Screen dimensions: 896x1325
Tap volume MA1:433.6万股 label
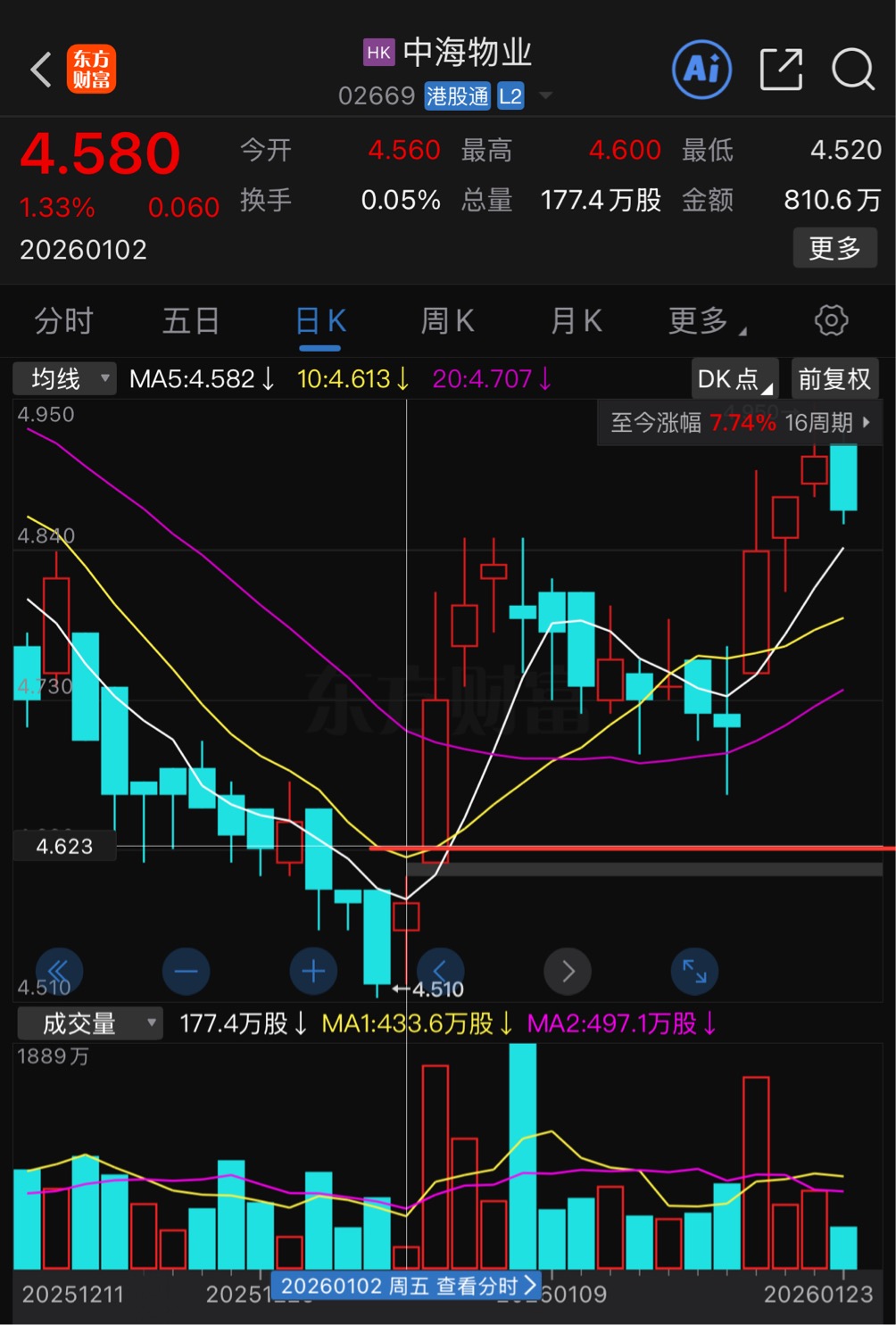[417, 1023]
